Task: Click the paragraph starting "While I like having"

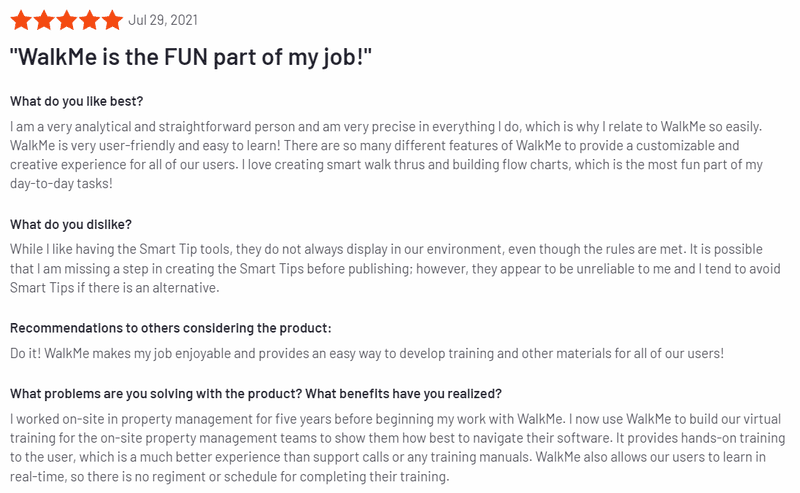Action: 386,268
